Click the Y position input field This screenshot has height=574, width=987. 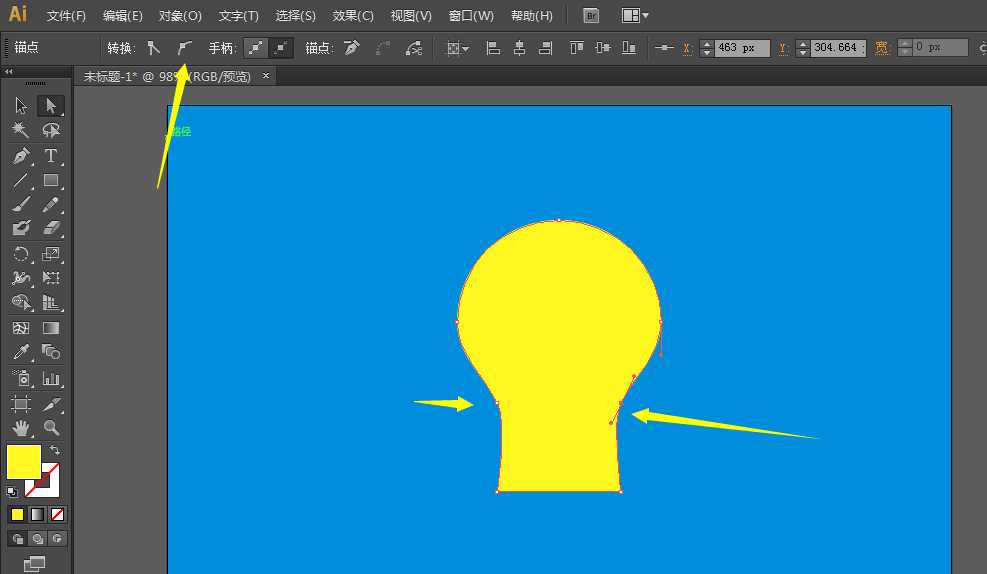point(836,47)
